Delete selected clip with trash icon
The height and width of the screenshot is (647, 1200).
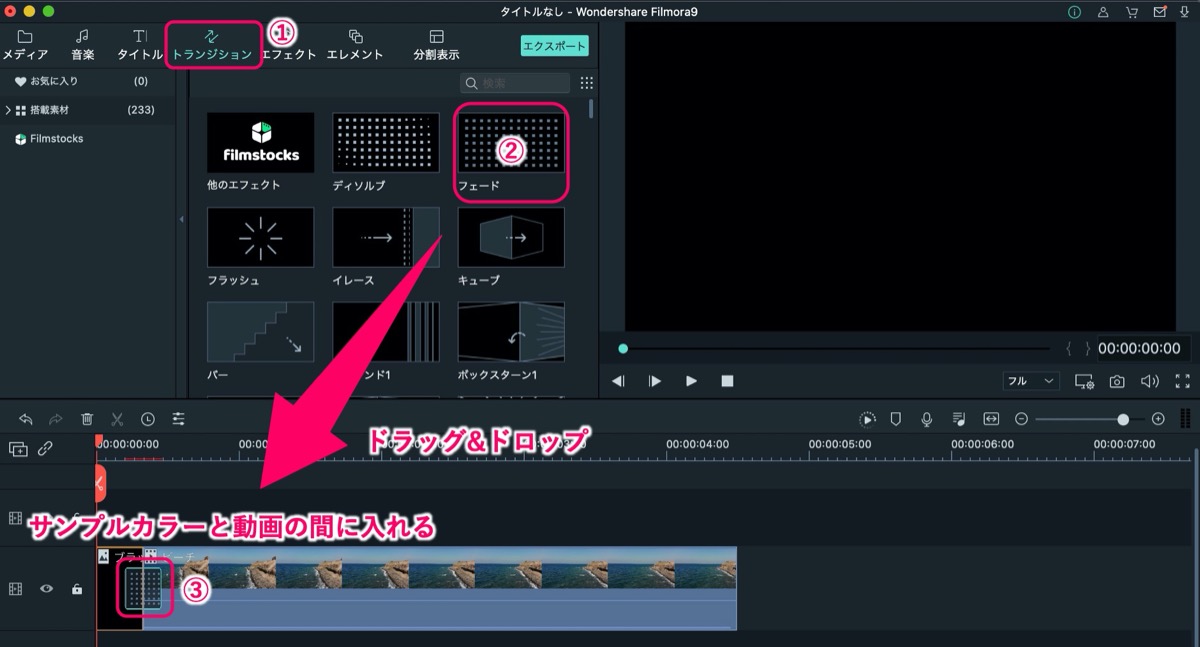pyautogui.click(x=87, y=419)
